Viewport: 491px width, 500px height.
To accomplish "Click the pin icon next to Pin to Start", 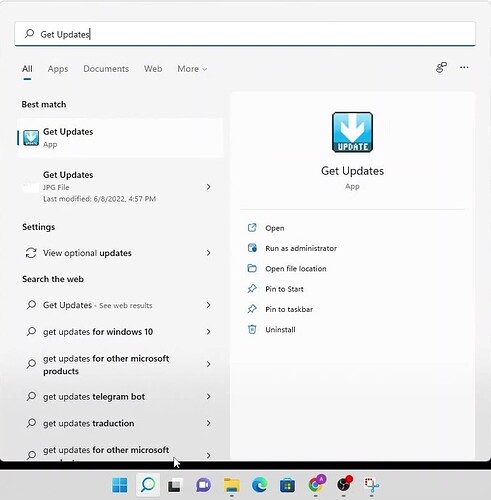I will tap(252, 289).
